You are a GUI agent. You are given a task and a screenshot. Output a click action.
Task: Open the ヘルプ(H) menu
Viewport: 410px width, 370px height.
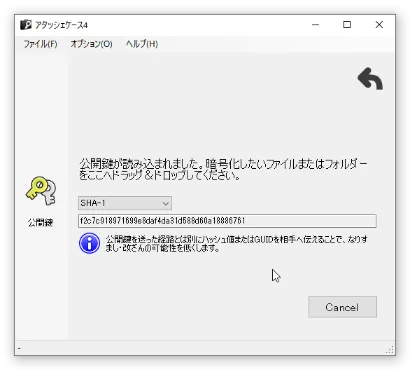142,44
